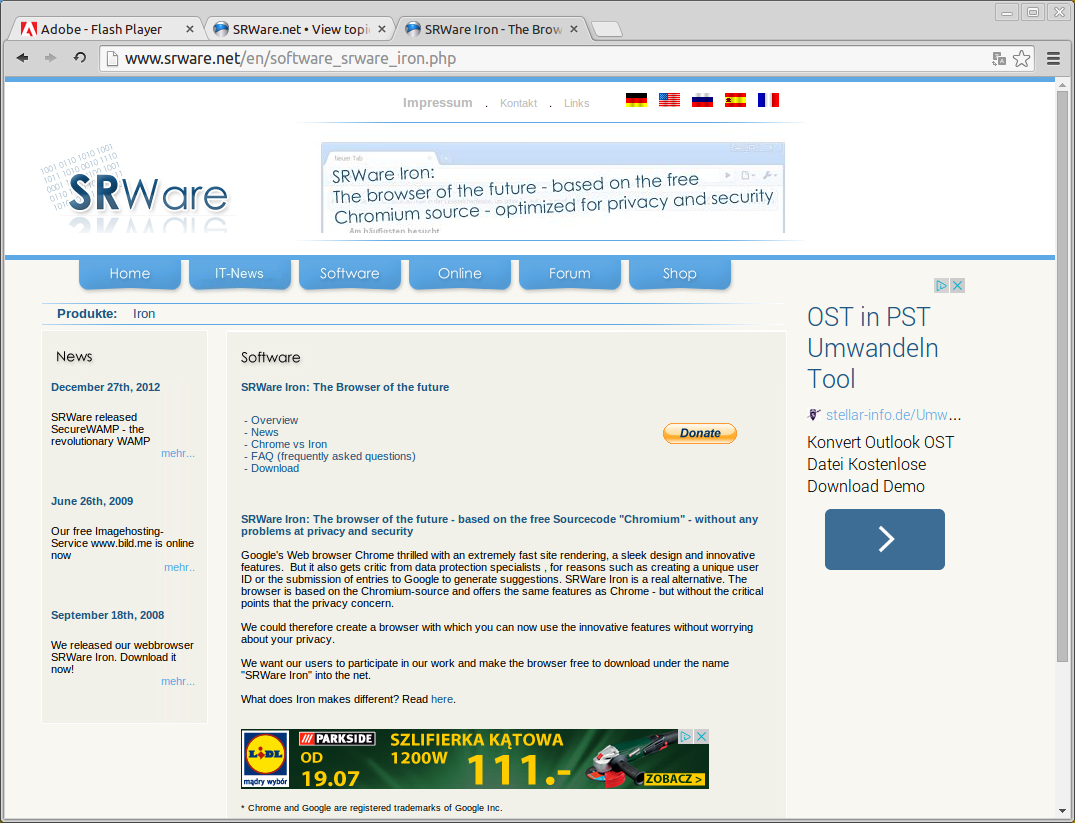The image size is (1075, 823).
Task: Open the Download link
Action: pyautogui.click(x=275, y=468)
